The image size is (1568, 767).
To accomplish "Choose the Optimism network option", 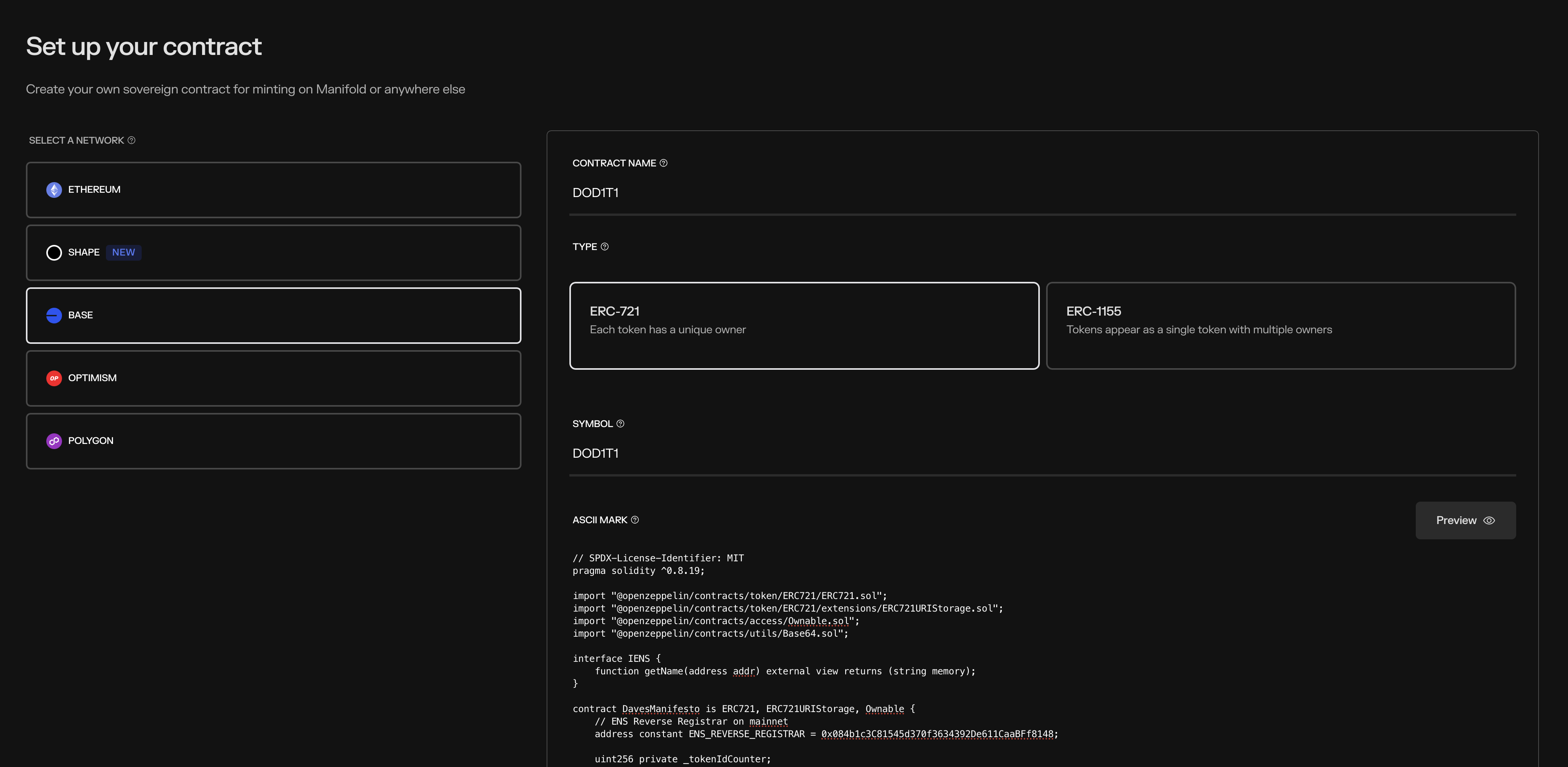I will (273, 378).
